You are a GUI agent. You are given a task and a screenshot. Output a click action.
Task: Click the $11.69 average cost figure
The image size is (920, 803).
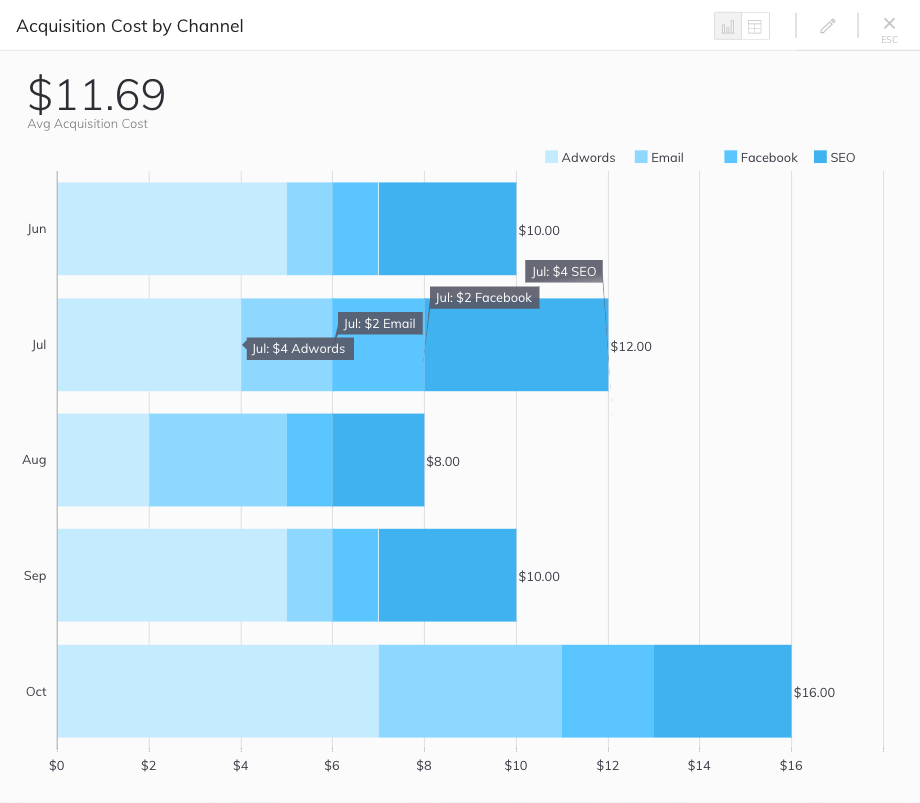[x=97, y=94]
